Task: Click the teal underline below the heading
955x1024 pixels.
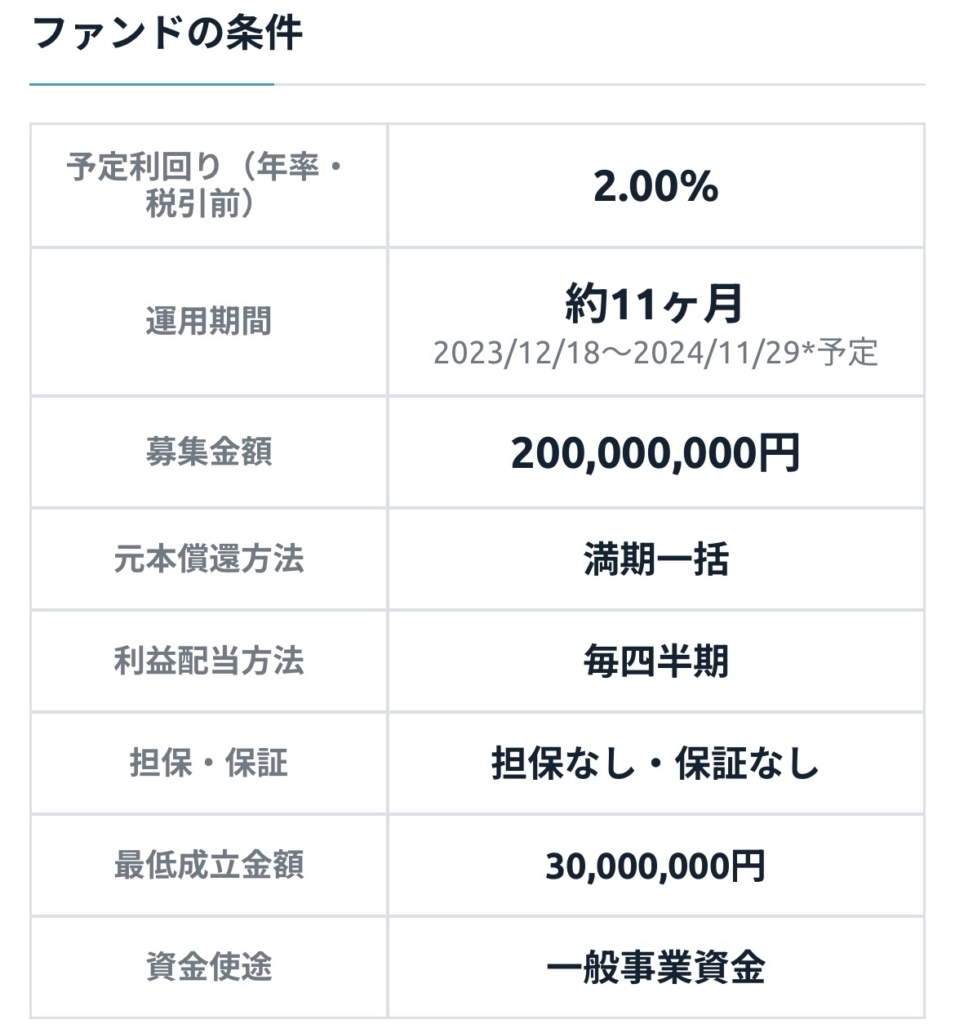Action: (x=151, y=84)
